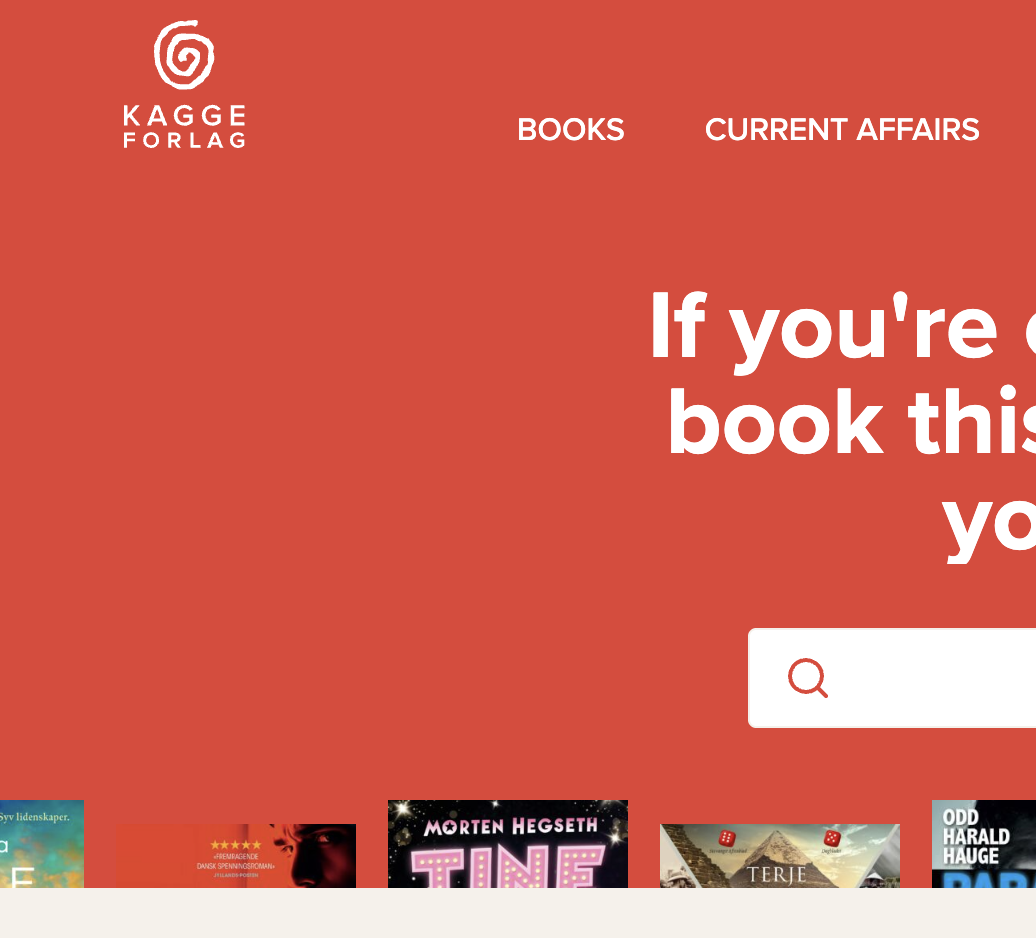The height and width of the screenshot is (938, 1036).
Task: Open the red Danish thriller book cover
Action: pos(236,855)
